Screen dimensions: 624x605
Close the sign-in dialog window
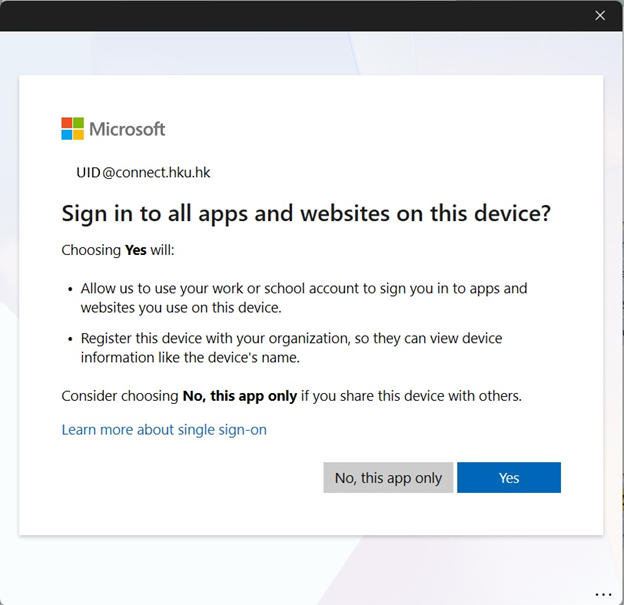pyautogui.click(x=600, y=16)
